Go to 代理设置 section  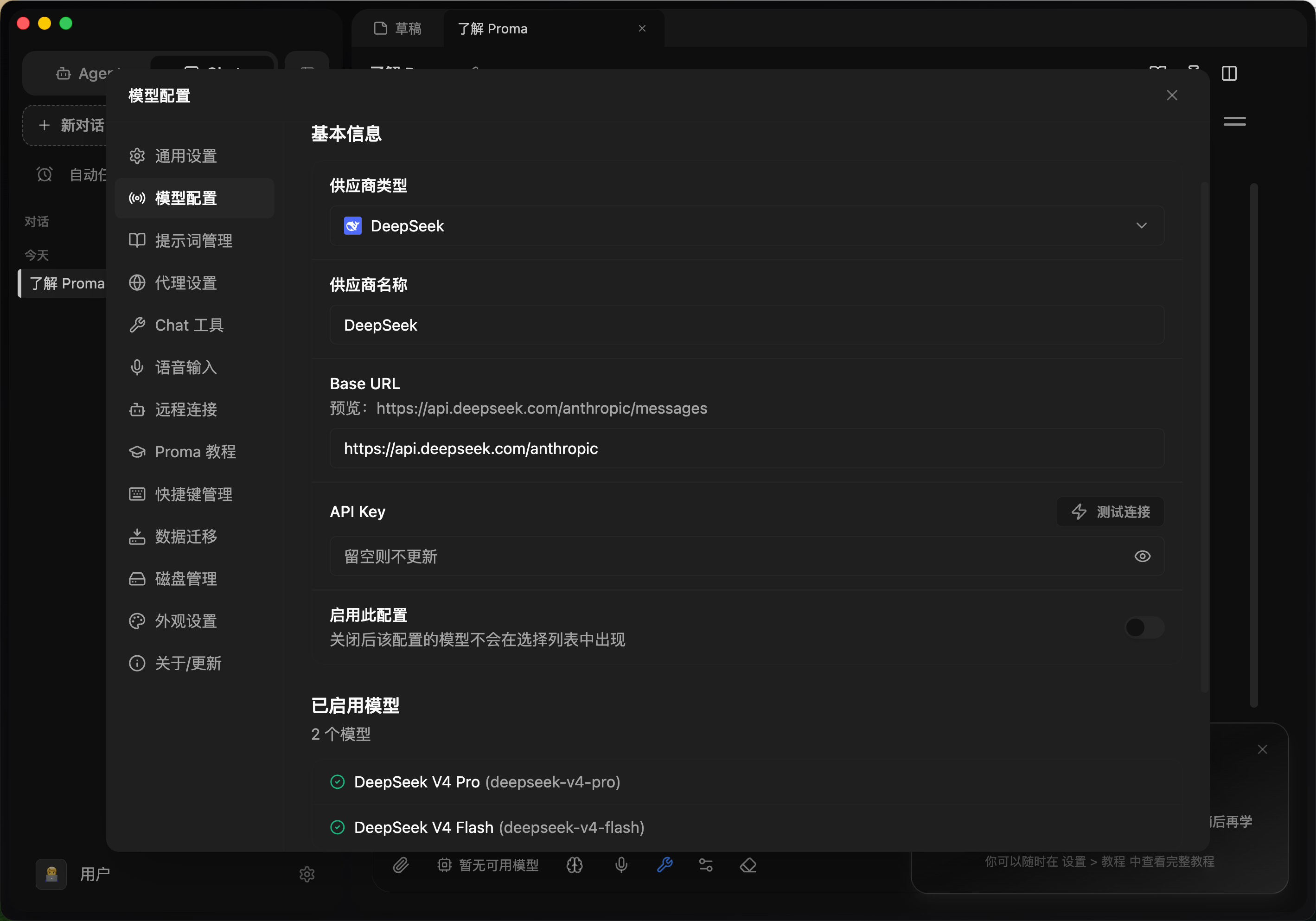pyautogui.click(x=194, y=282)
